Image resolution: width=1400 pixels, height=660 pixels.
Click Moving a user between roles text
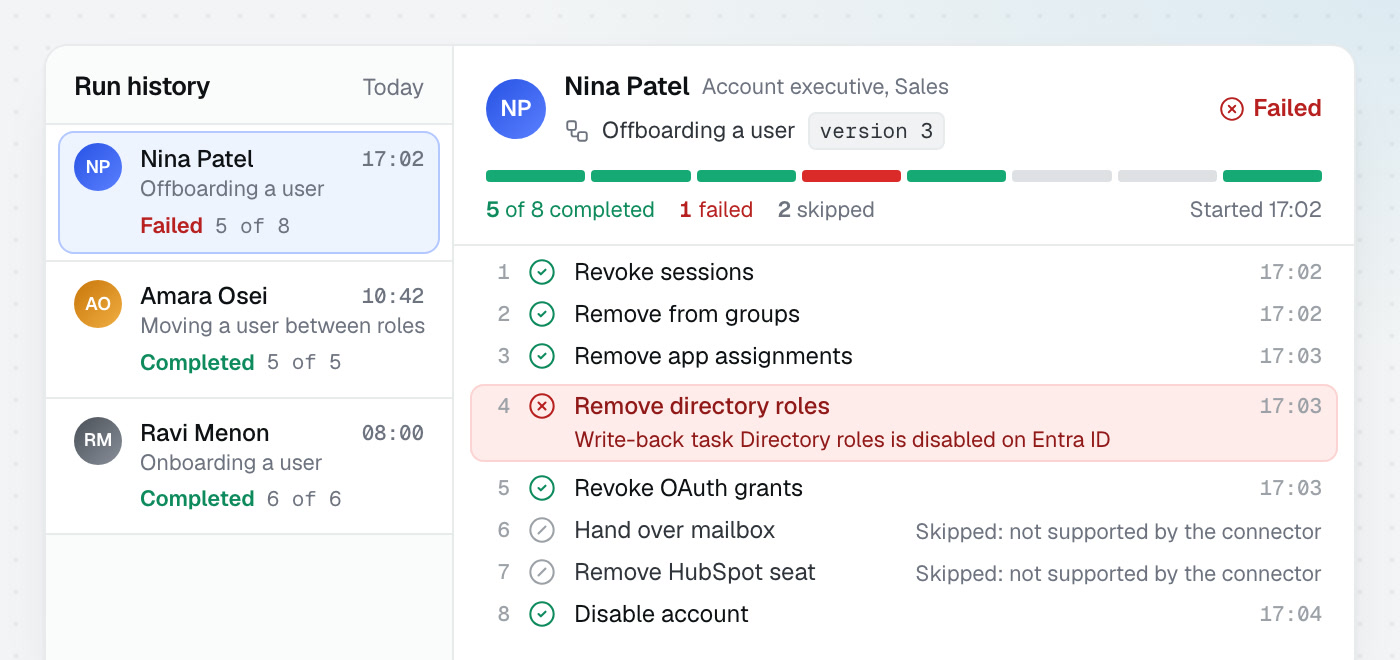click(x=283, y=326)
